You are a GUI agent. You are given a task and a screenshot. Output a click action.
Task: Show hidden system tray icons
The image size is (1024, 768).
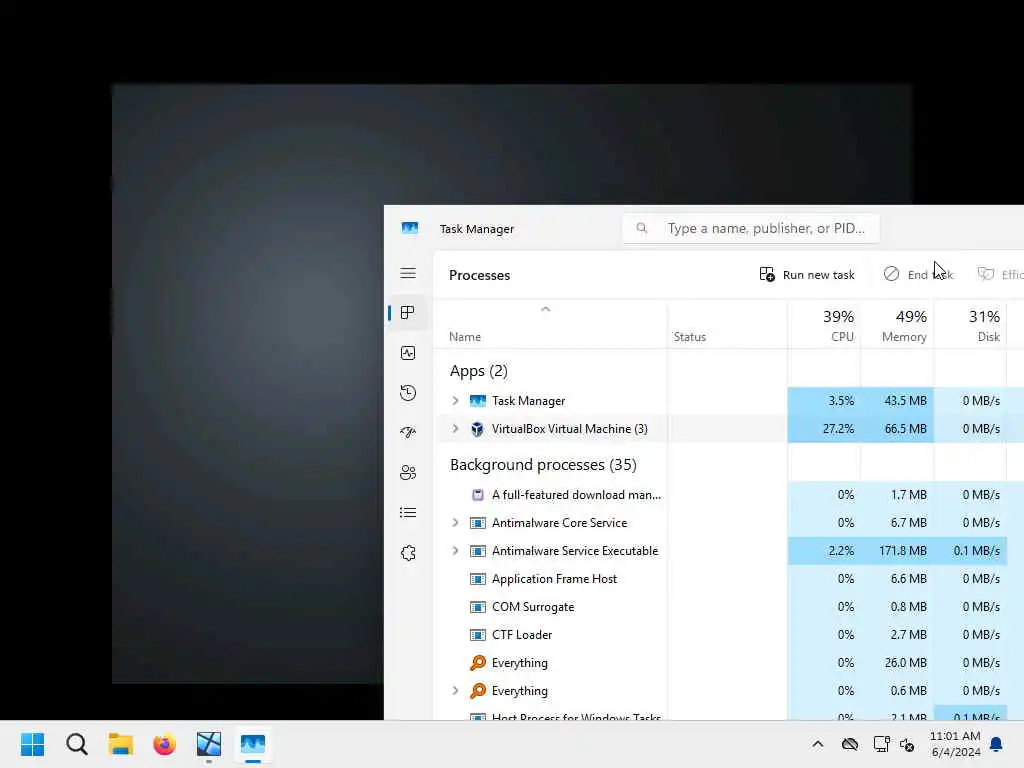pos(818,744)
